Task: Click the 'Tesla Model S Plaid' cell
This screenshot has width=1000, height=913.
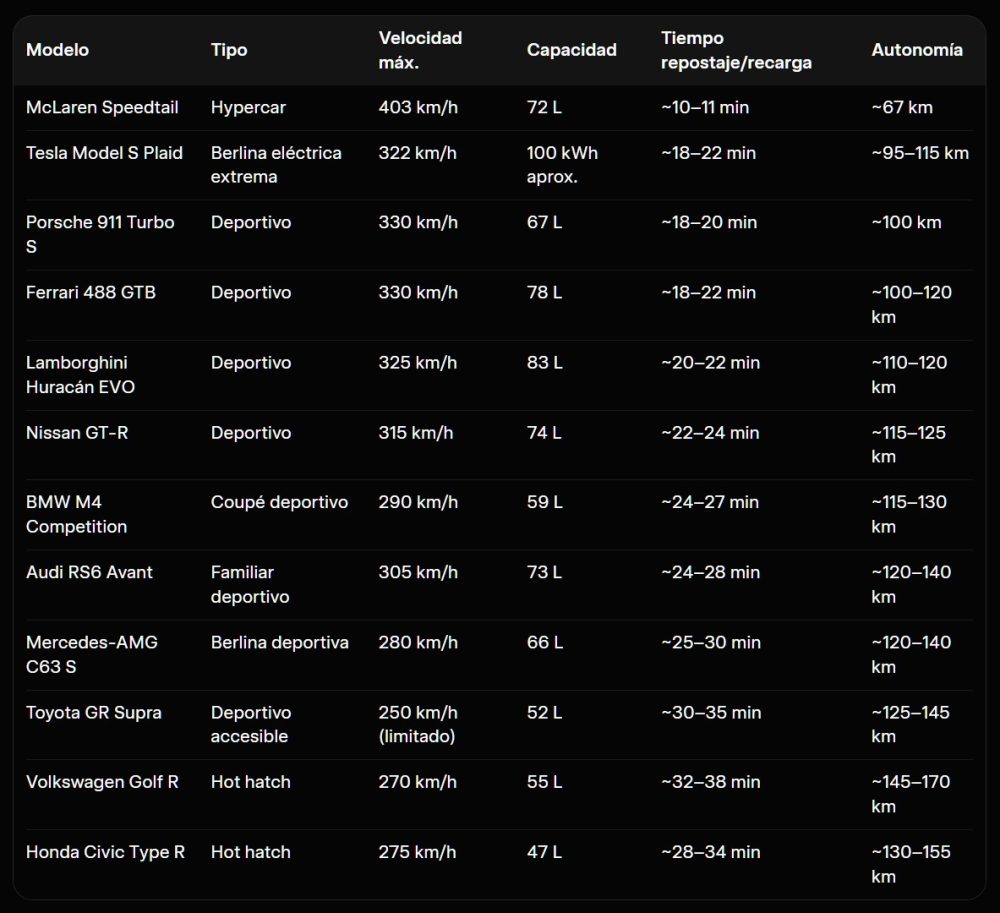Action: pos(105,153)
